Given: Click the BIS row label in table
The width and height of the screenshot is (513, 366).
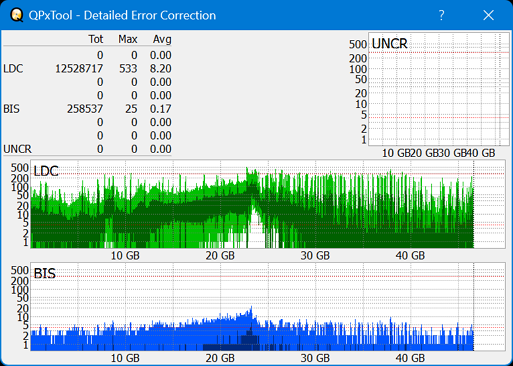Looking at the screenshot, I should click(x=12, y=109).
